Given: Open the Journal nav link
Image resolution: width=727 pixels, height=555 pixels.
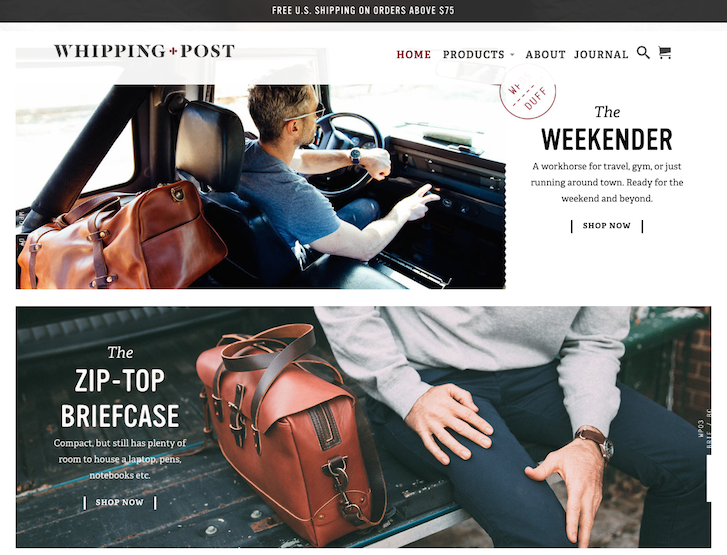Looking at the screenshot, I should [x=601, y=55].
